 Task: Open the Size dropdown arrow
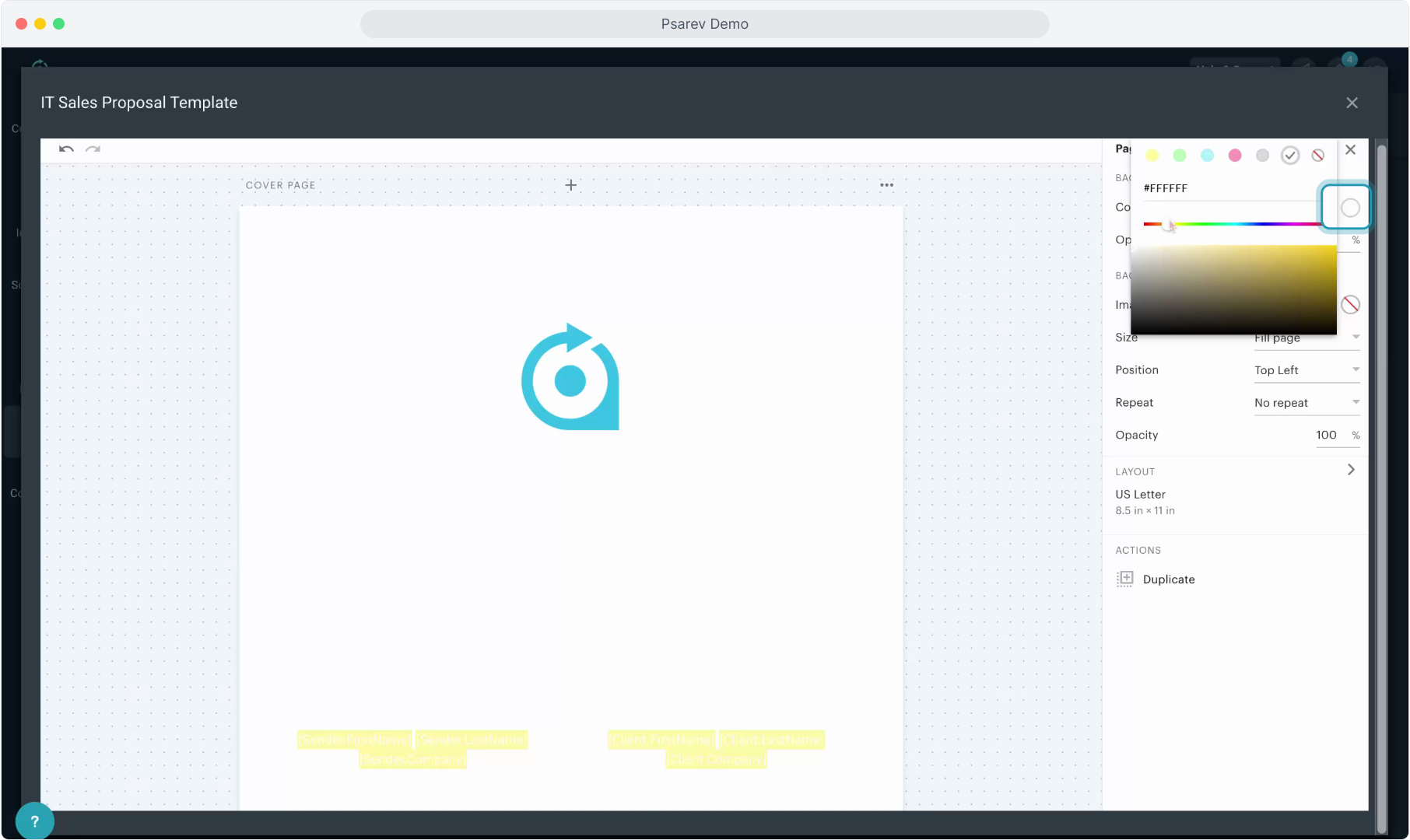point(1356,337)
